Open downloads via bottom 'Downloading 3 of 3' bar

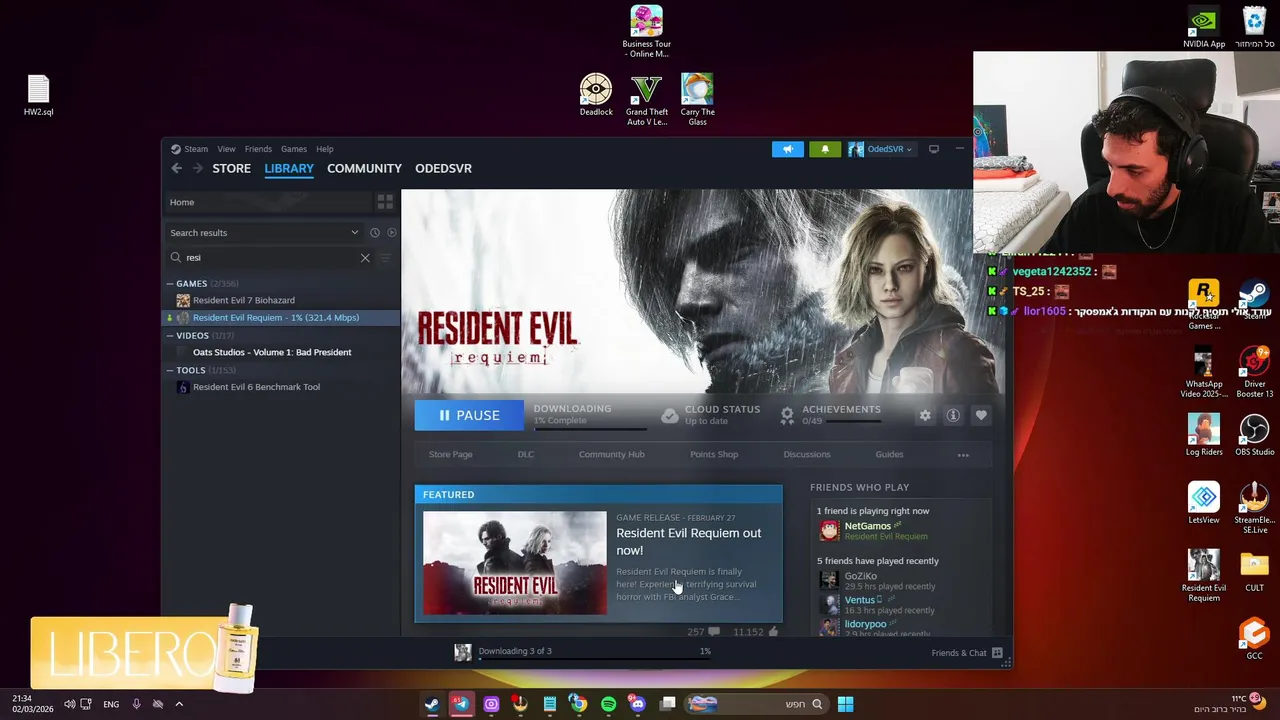pyautogui.click(x=594, y=653)
